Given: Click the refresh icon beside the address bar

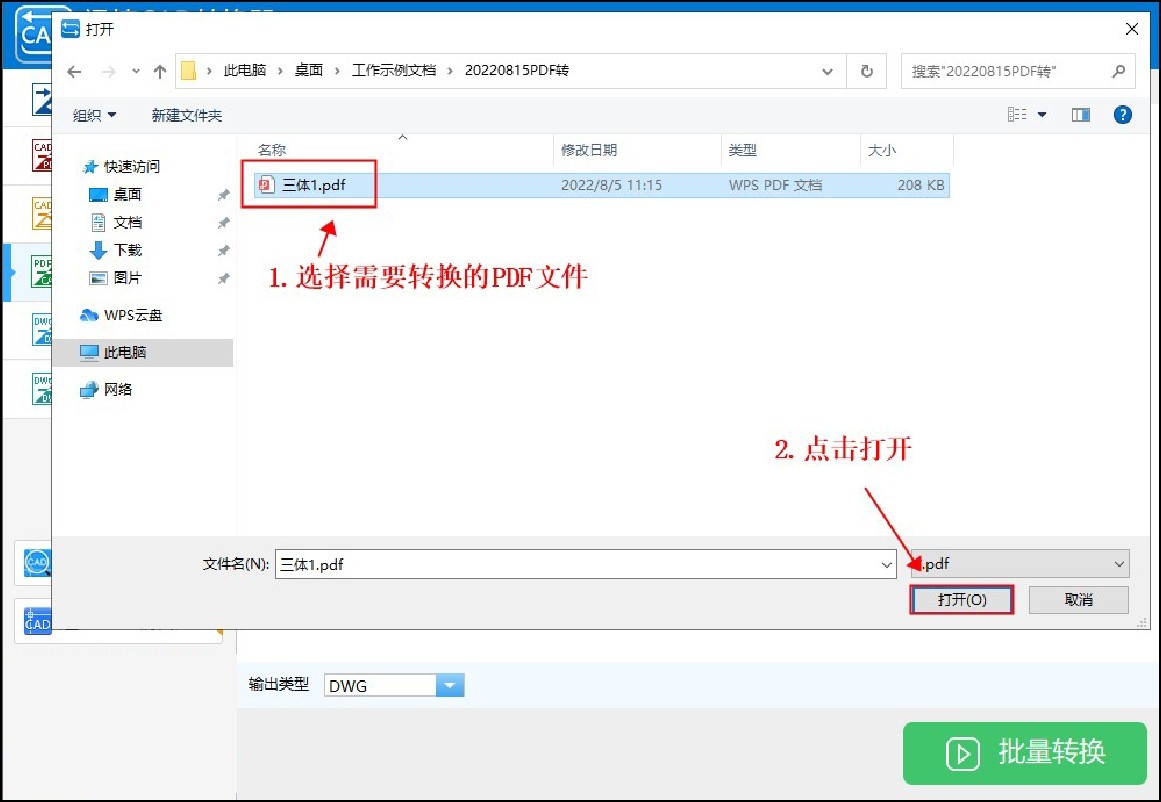Looking at the screenshot, I should (x=866, y=70).
